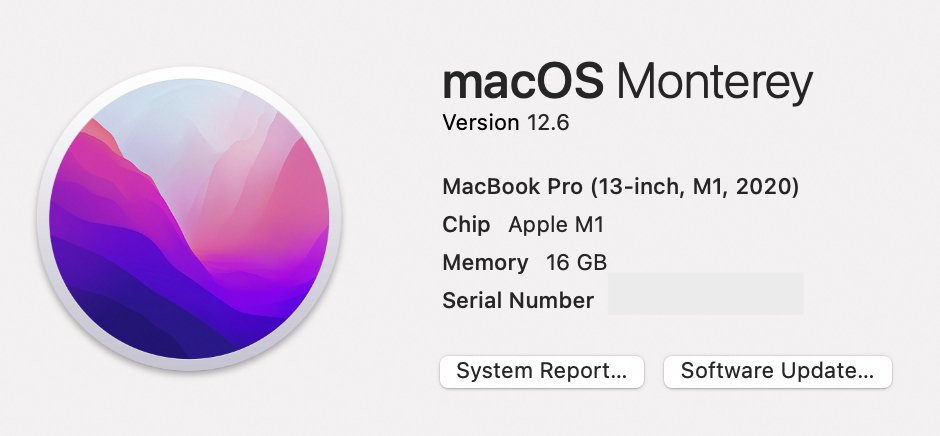This screenshot has width=940, height=436.
Task: Click the "Chip" label
Action: pos(466,224)
